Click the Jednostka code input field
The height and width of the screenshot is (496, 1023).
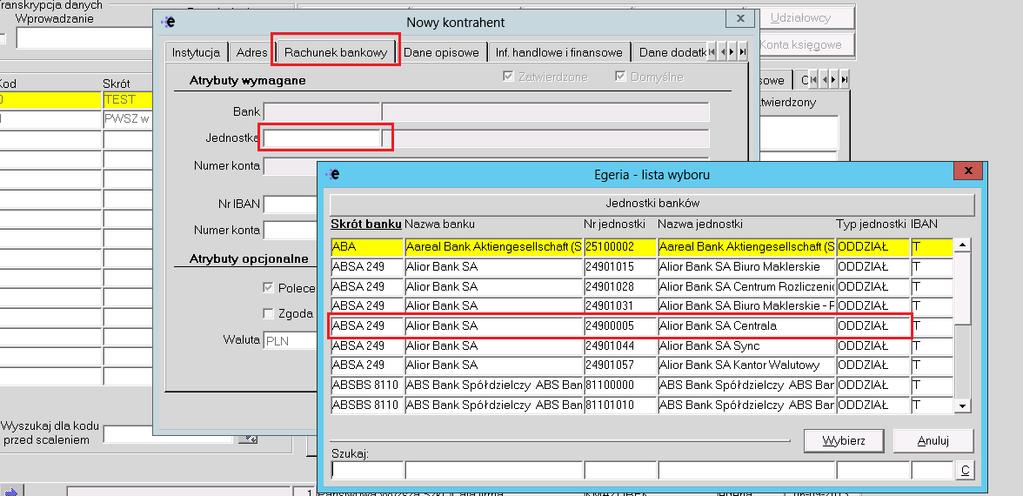(322, 138)
